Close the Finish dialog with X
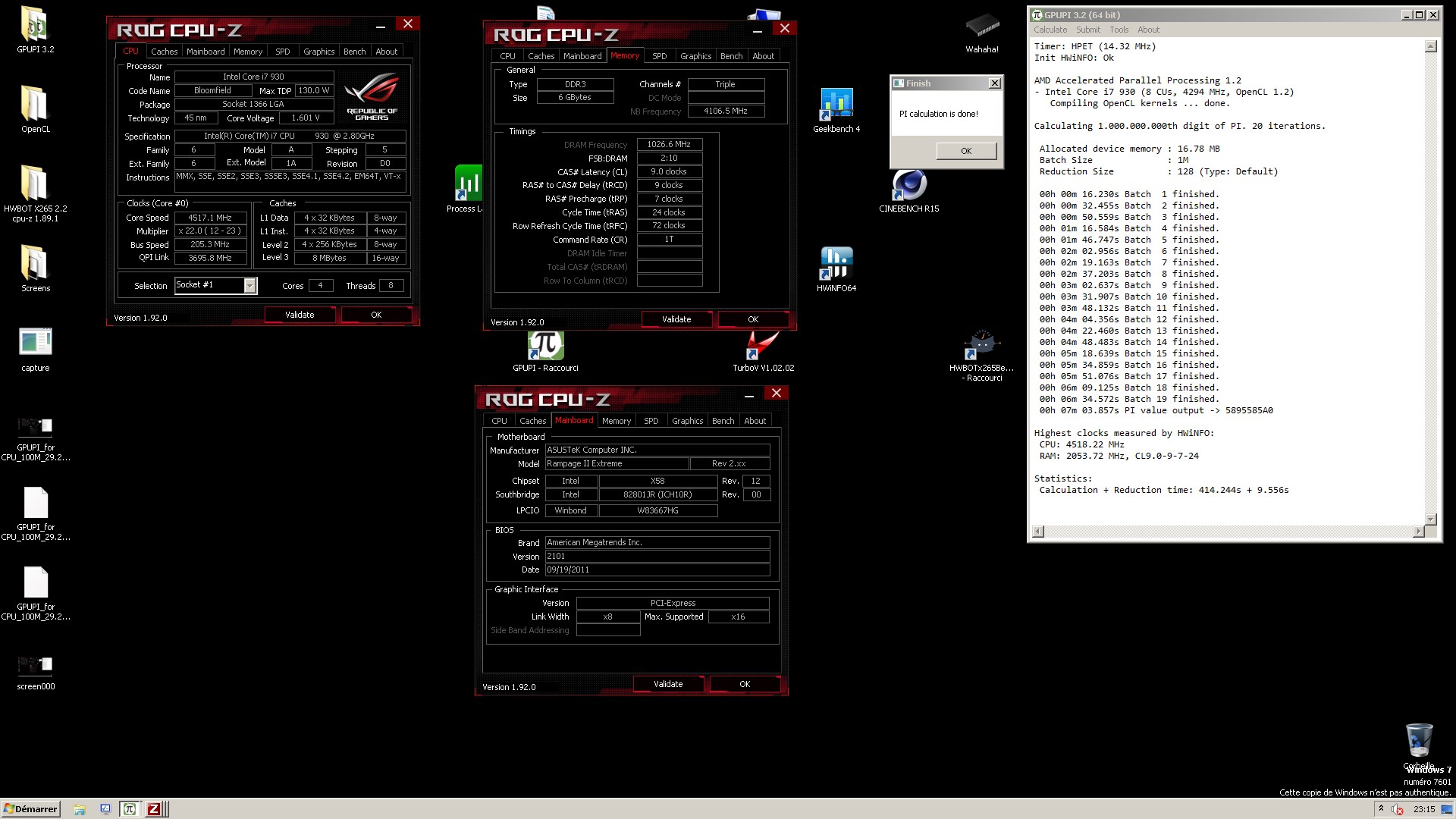 point(995,83)
